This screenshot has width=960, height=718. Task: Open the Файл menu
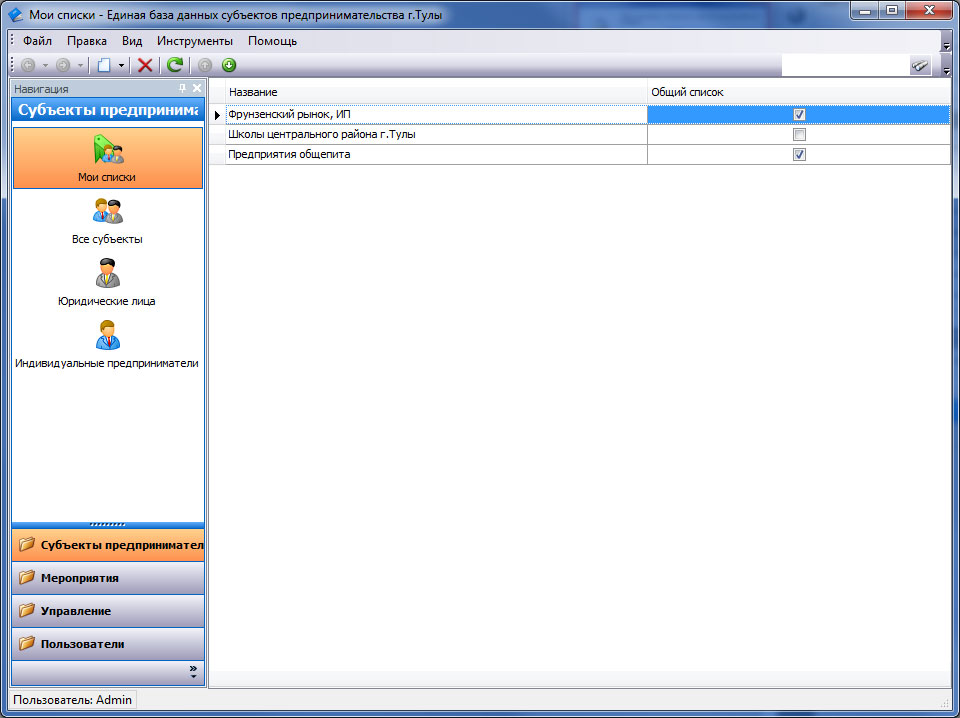pos(37,41)
